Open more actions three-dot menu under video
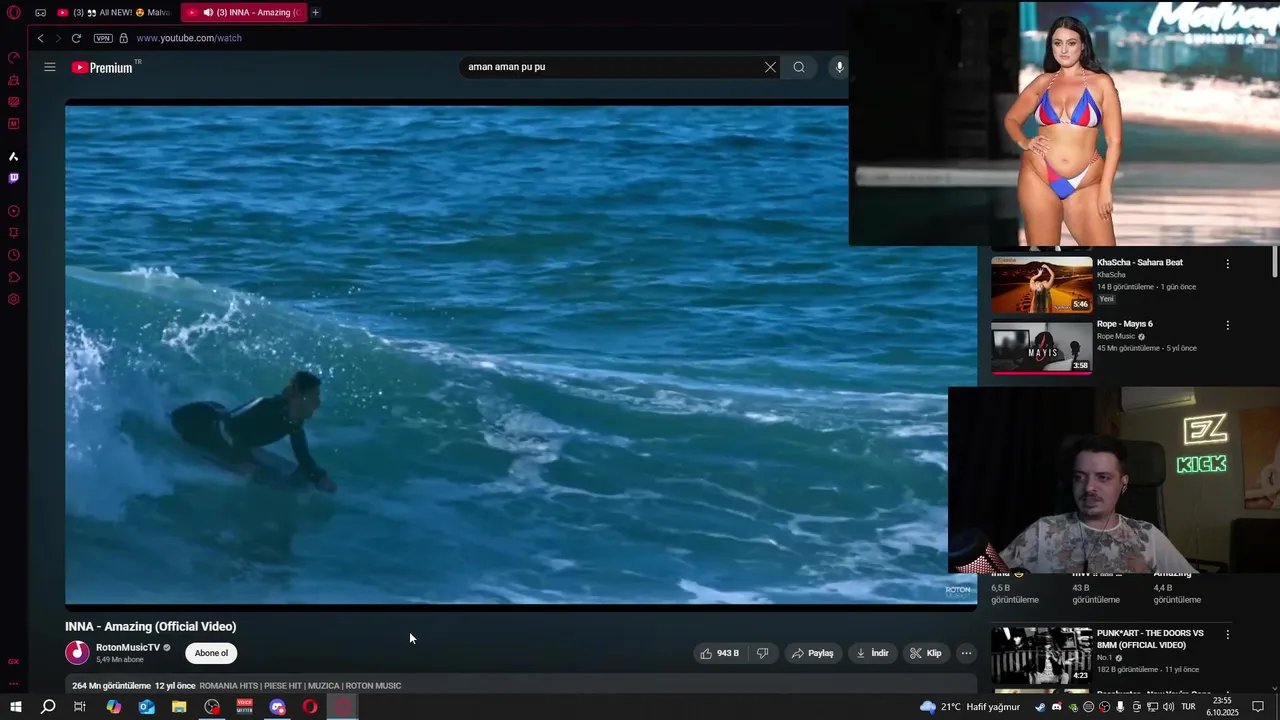 [966, 653]
